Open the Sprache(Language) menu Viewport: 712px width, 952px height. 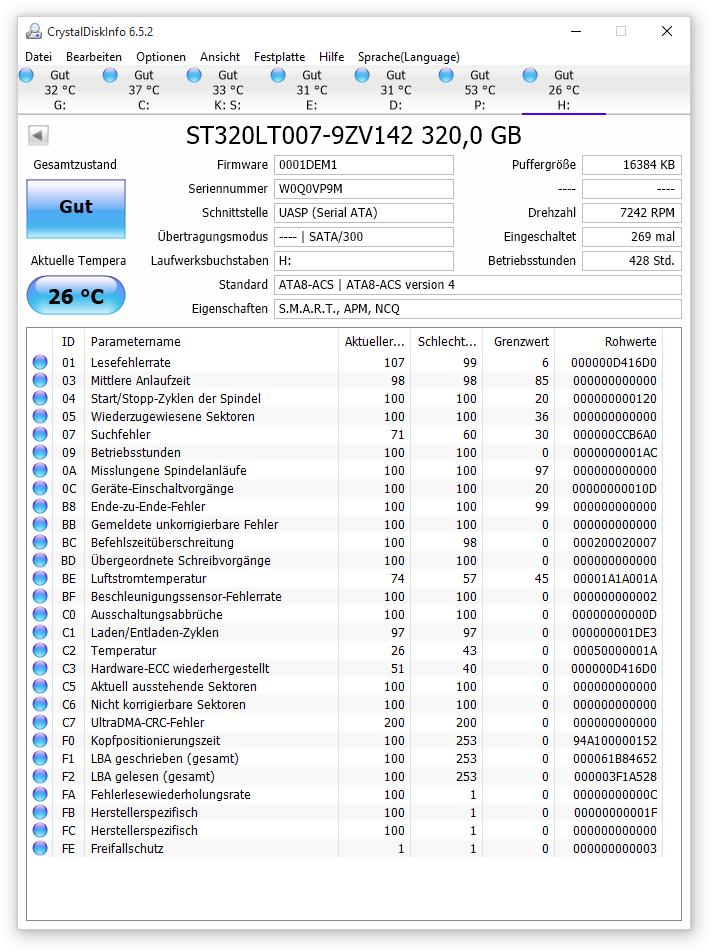(x=409, y=56)
